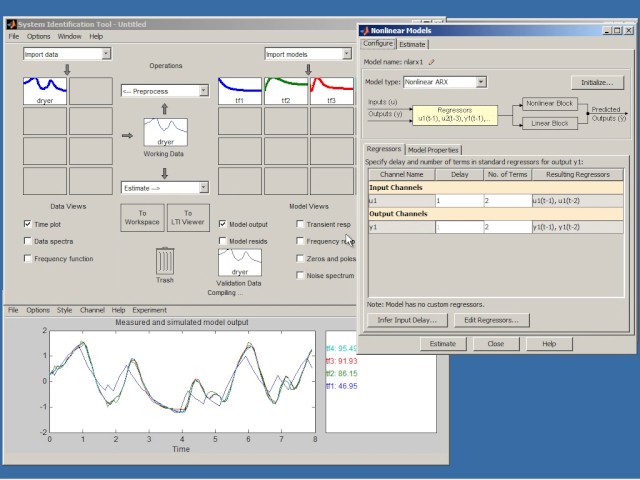Select the dryer data set thumbnail in Data Views
640x480 pixels.
coord(45,91)
